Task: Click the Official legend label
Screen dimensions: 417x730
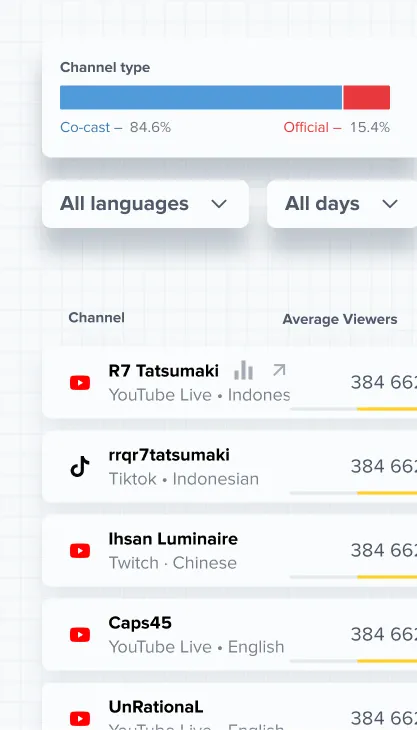Action: click(x=306, y=127)
